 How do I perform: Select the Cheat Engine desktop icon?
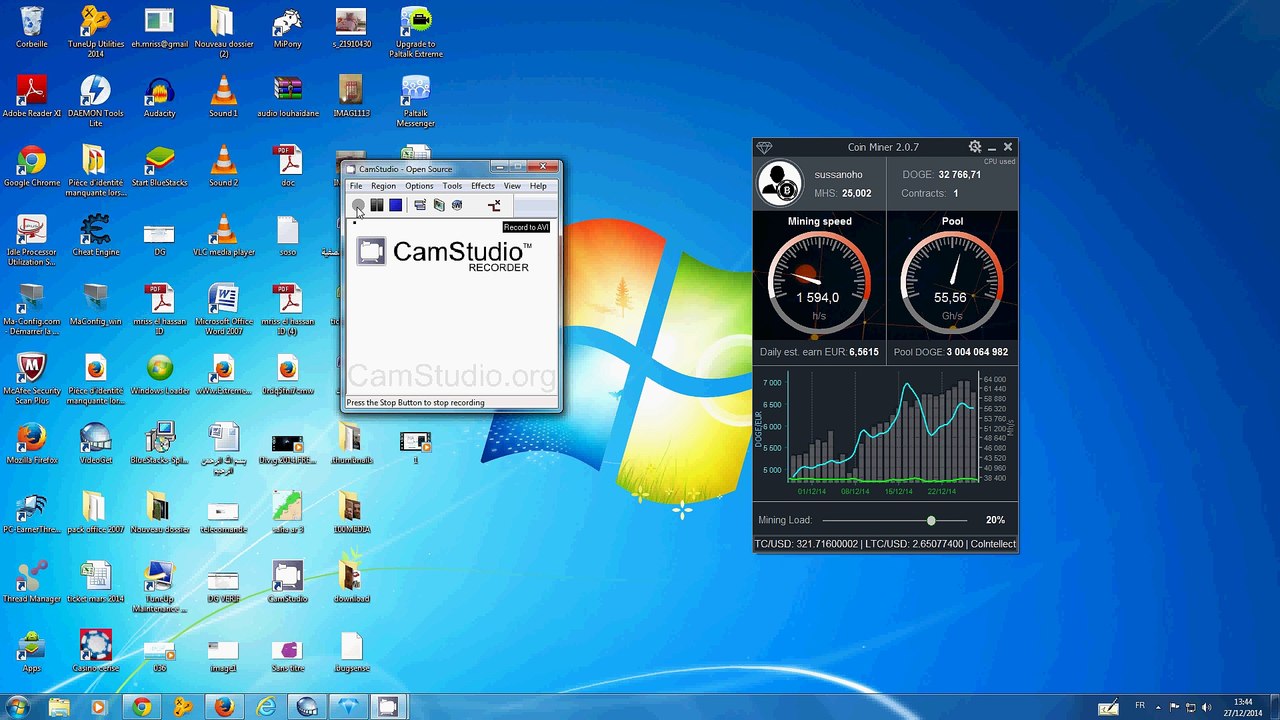[95, 236]
